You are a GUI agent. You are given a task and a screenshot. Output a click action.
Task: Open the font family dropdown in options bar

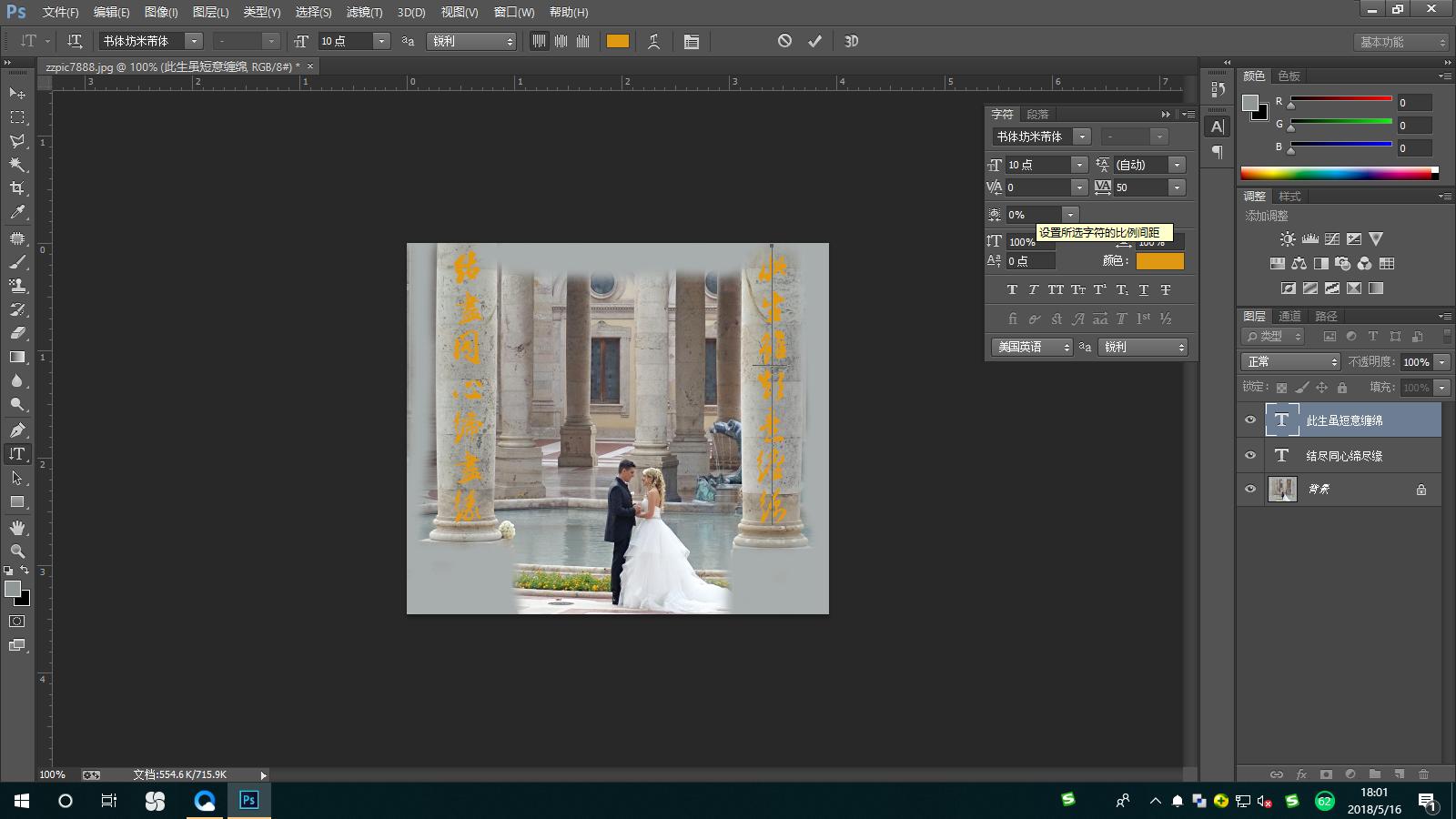[x=194, y=41]
